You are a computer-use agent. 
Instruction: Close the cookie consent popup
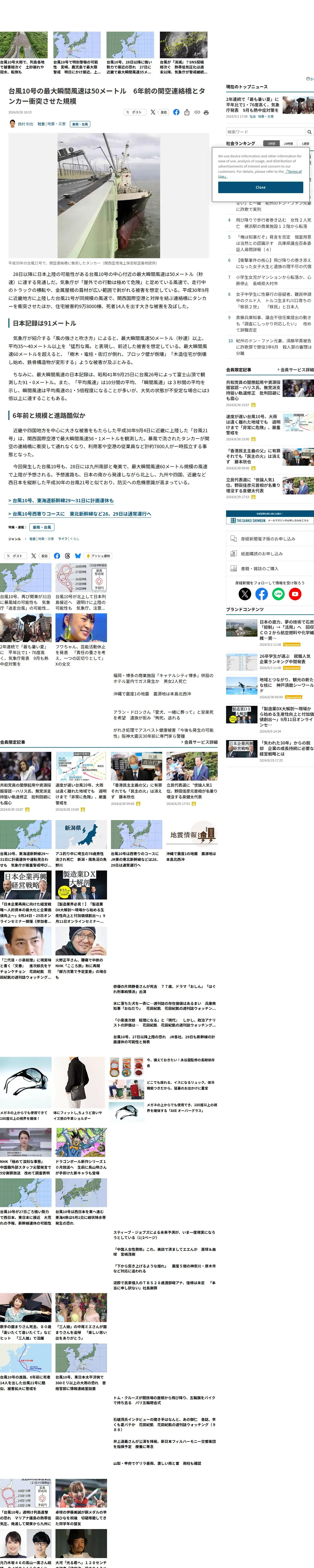tap(260, 187)
